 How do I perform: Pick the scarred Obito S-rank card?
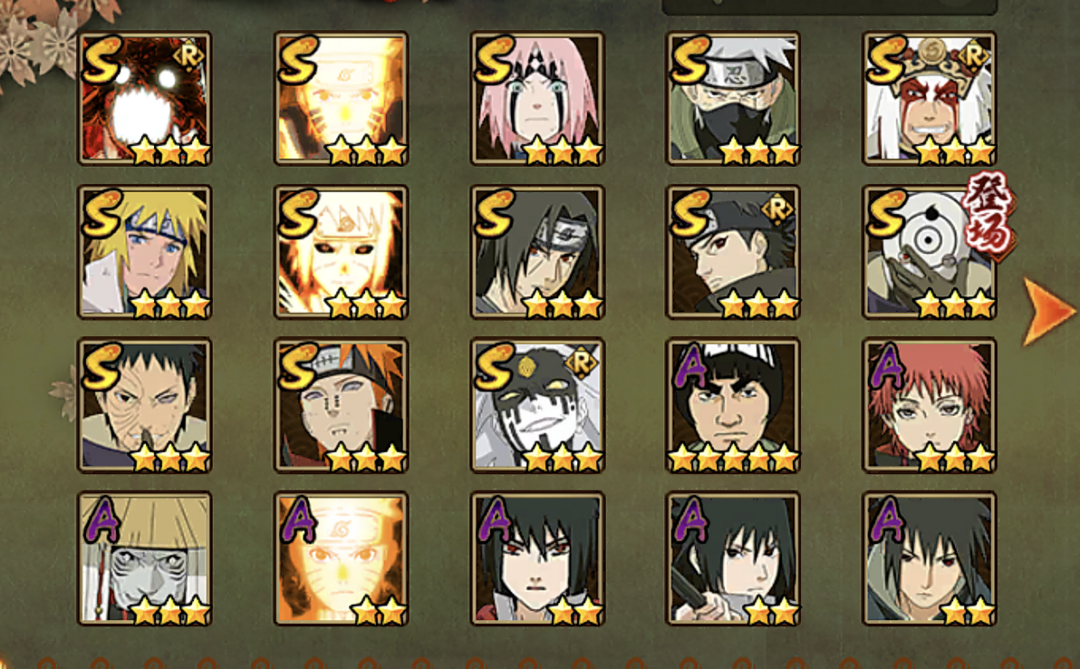(145, 405)
